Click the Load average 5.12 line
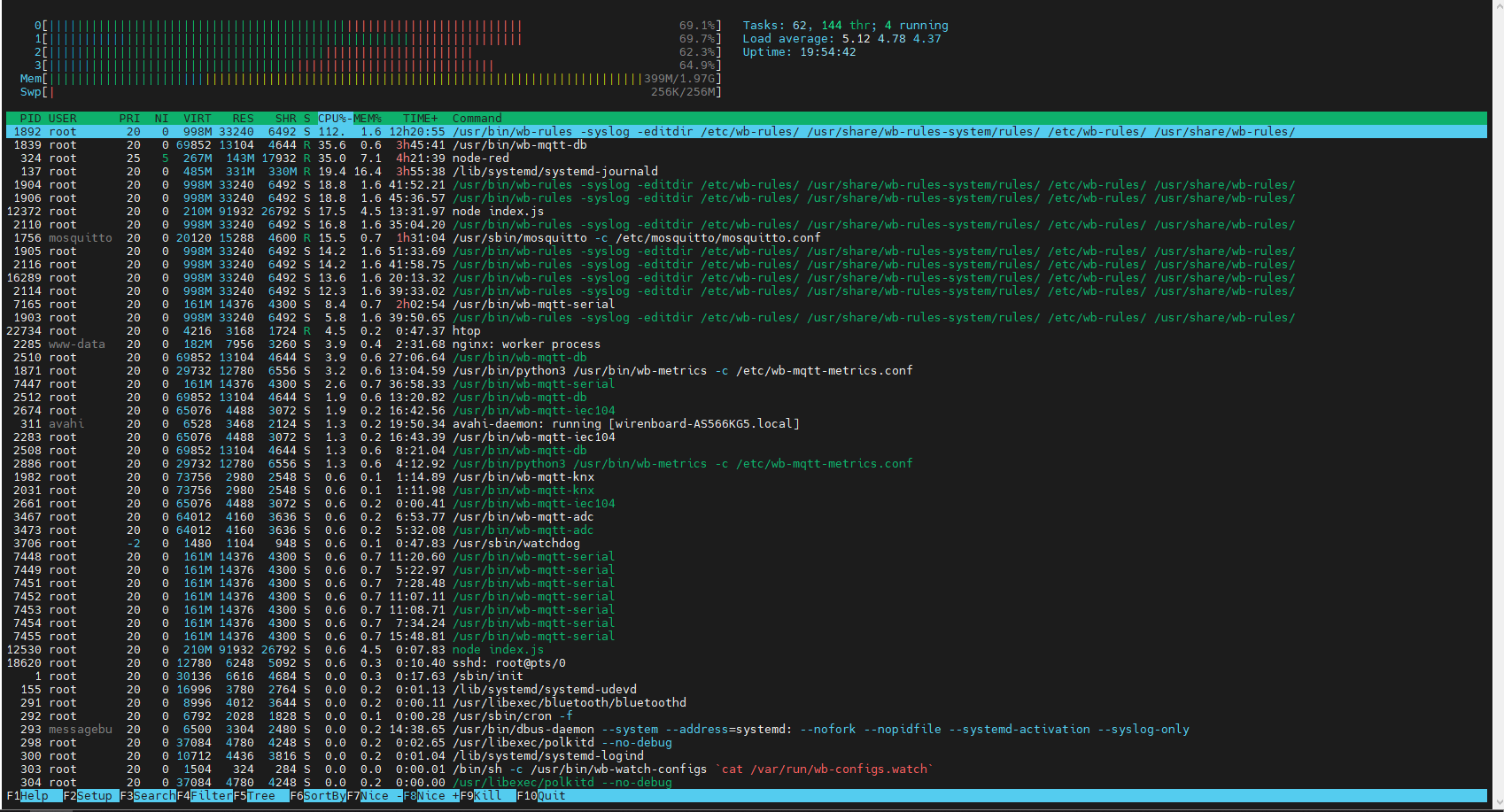Screen dimensions: 1504x812 841,39
